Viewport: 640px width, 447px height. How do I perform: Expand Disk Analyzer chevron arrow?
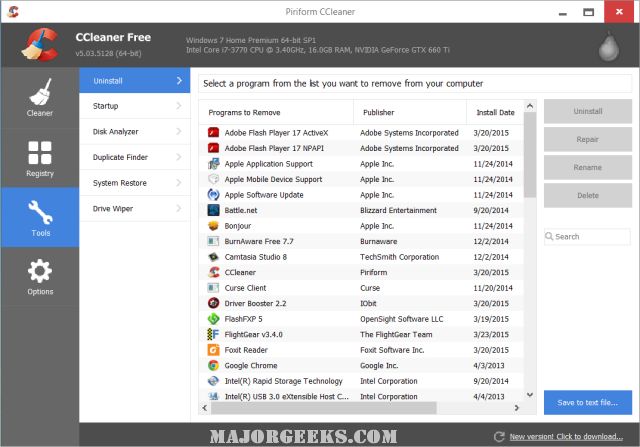click(179, 131)
